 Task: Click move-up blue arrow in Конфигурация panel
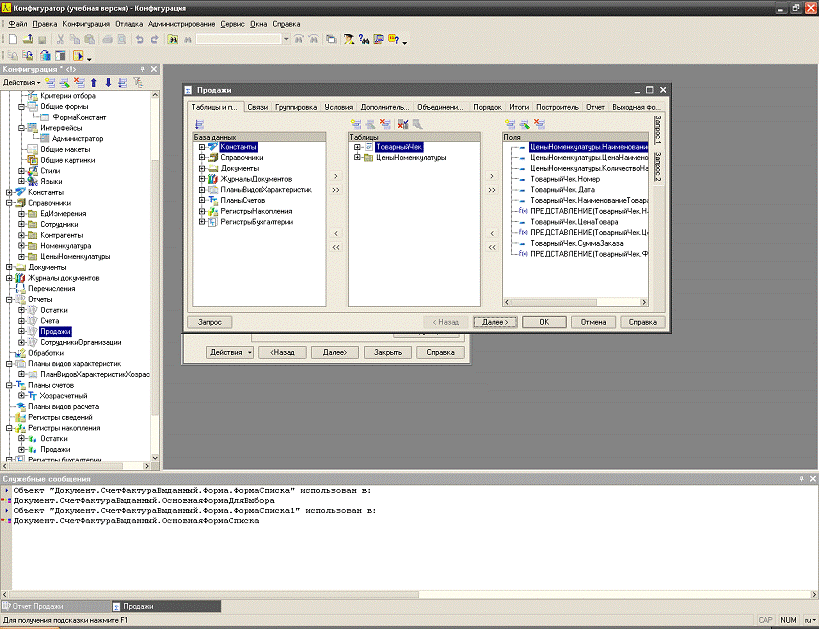pos(94,82)
